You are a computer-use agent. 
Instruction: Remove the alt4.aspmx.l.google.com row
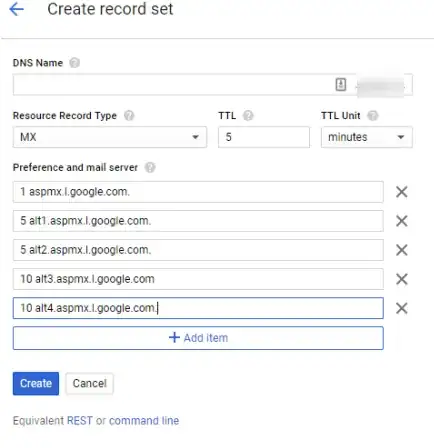(402, 308)
